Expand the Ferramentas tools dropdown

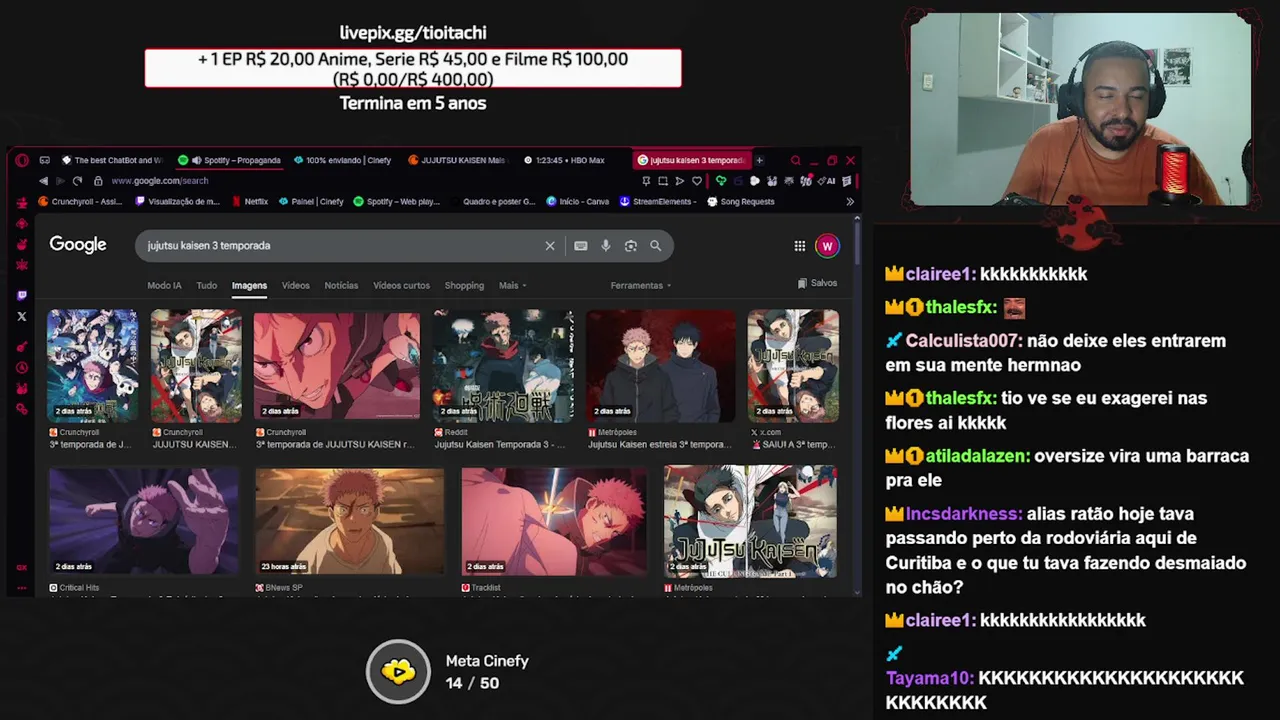[640, 286]
